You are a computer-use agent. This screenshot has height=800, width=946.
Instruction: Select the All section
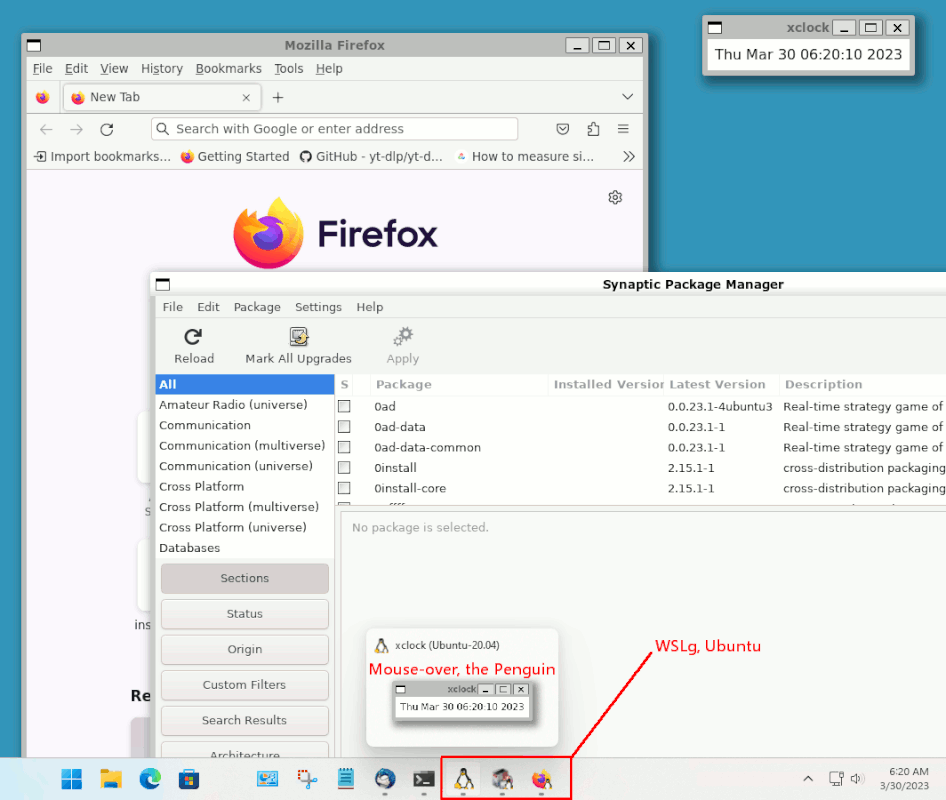245,384
